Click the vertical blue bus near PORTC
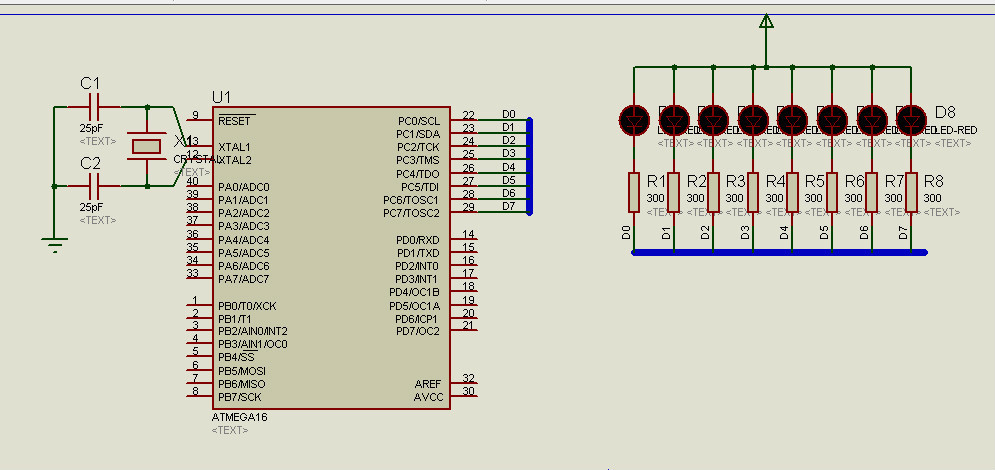 point(529,165)
